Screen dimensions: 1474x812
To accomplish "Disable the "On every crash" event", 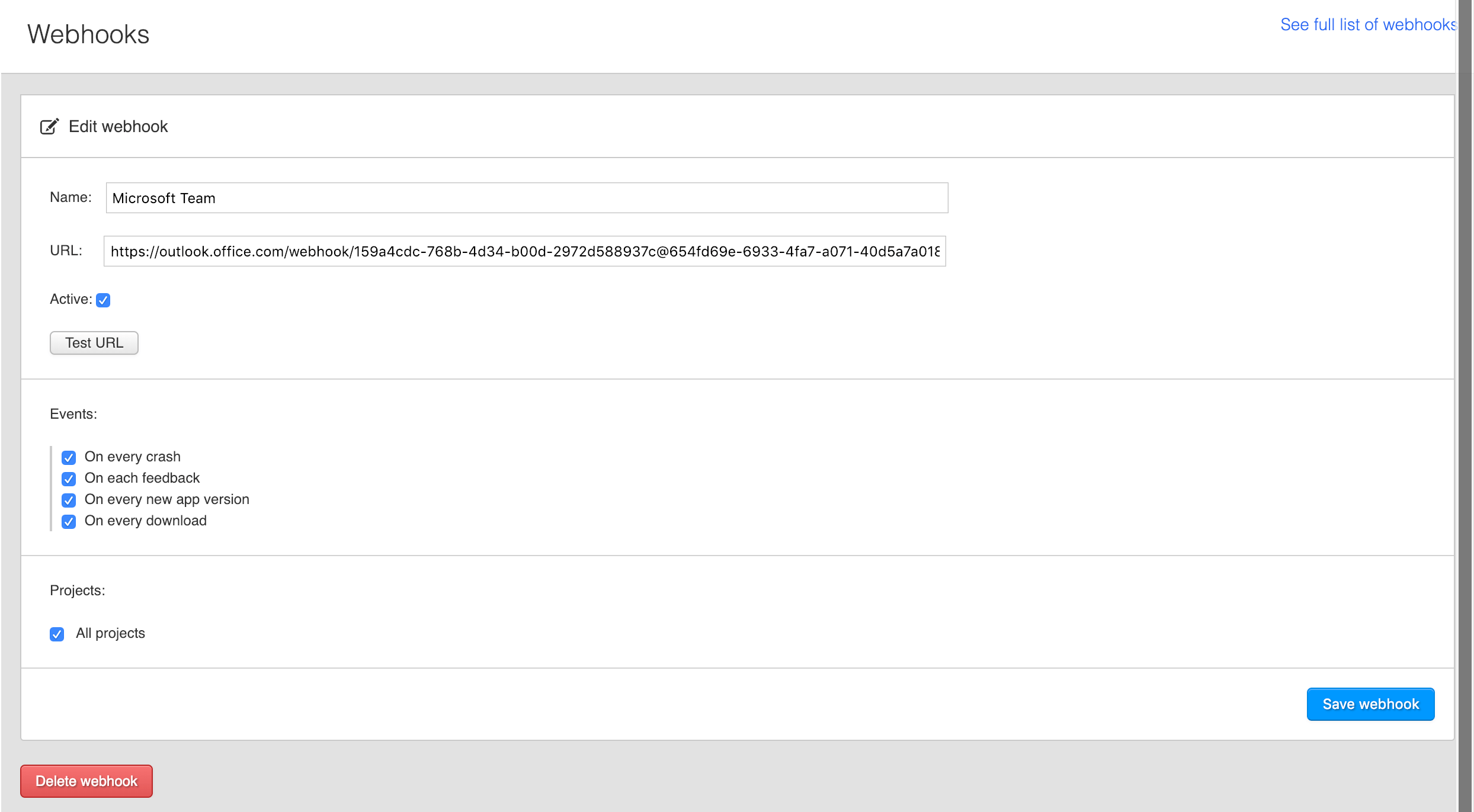I will [x=69, y=457].
